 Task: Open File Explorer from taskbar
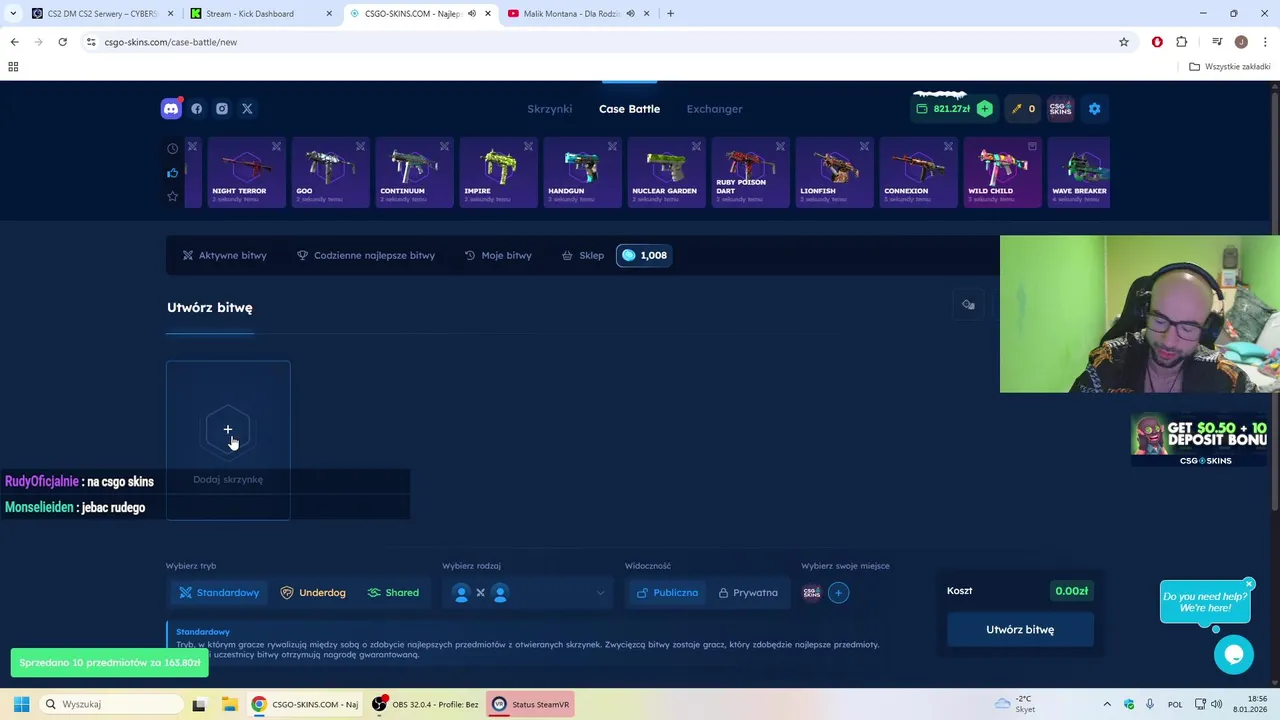[x=229, y=704]
